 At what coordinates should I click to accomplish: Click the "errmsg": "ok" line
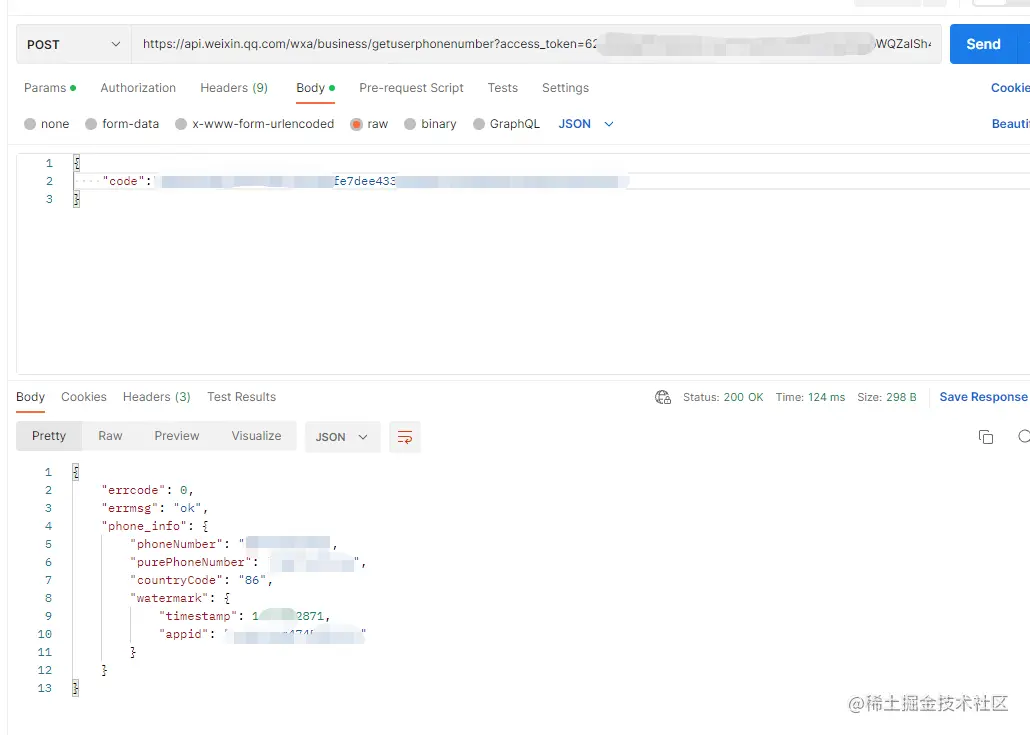(154, 508)
